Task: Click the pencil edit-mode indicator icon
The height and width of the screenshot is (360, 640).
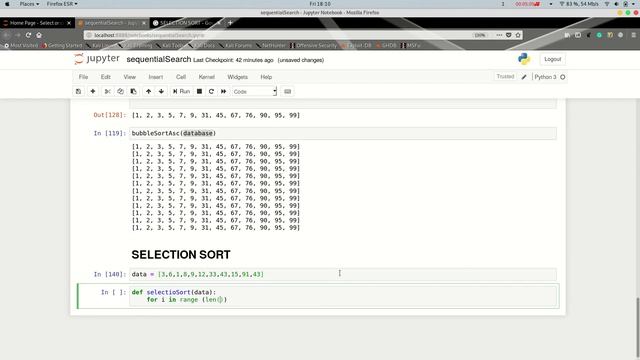Action: pyautogui.click(x=524, y=77)
